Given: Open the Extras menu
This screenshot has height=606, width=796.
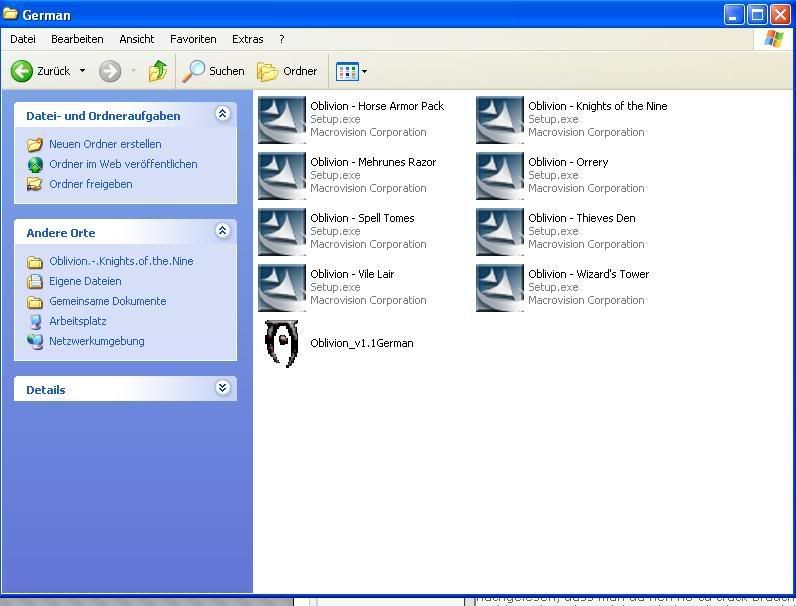Looking at the screenshot, I should [247, 39].
